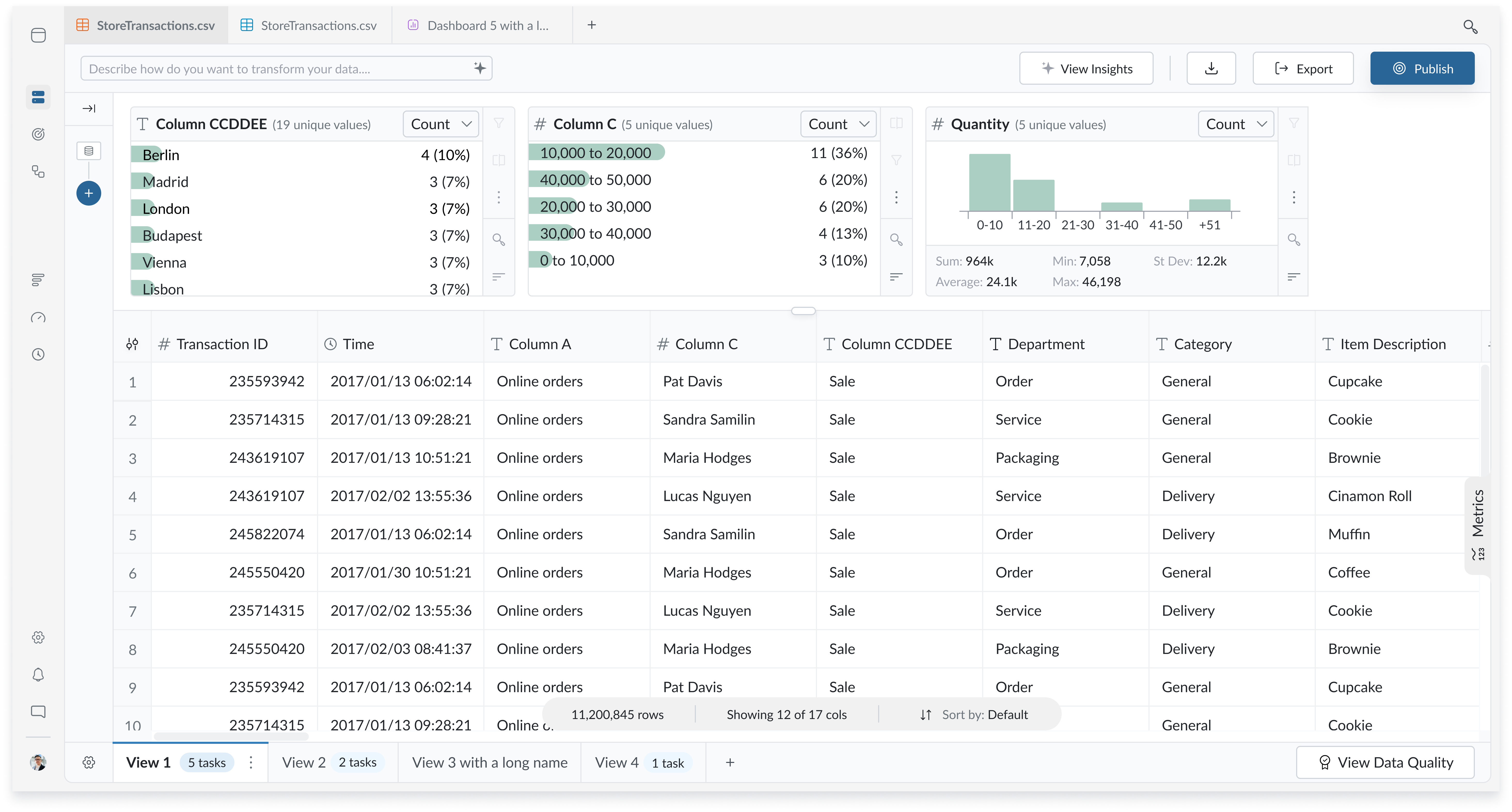Click the search icon at top right
The height and width of the screenshot is (812, 1512).
tap(1470, 26)
